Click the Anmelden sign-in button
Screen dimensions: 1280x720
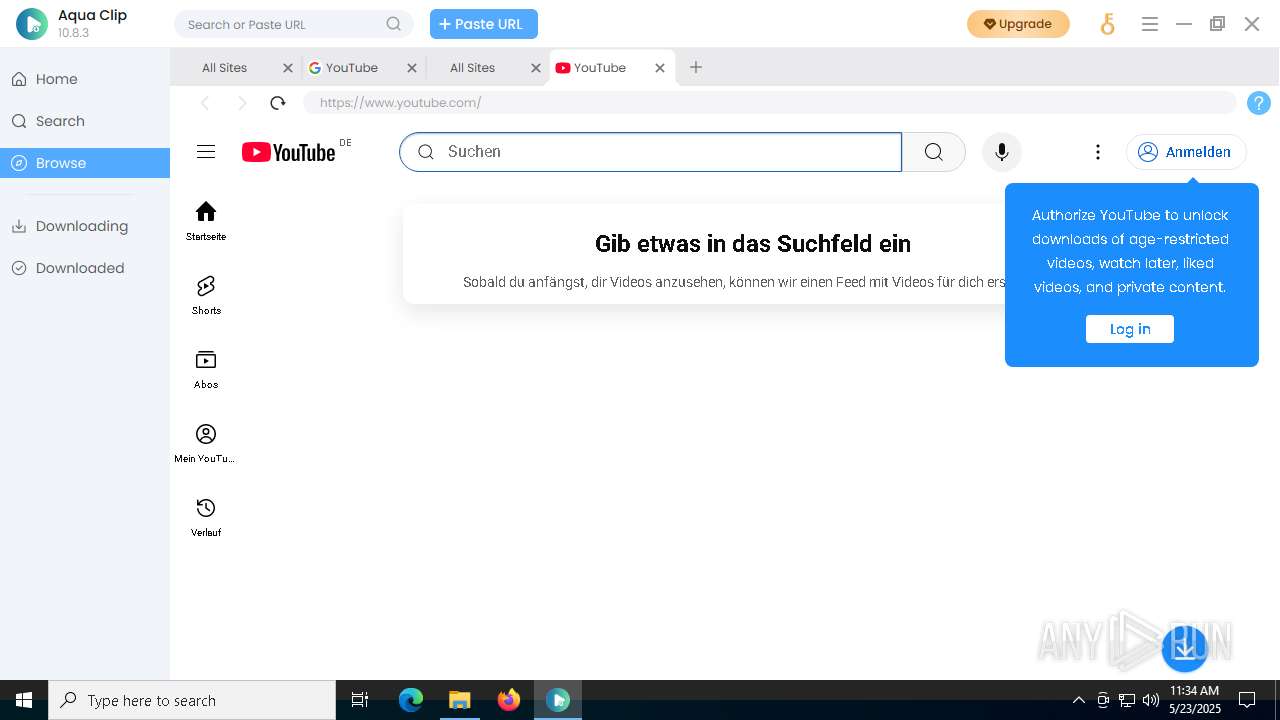[1186, 152]
